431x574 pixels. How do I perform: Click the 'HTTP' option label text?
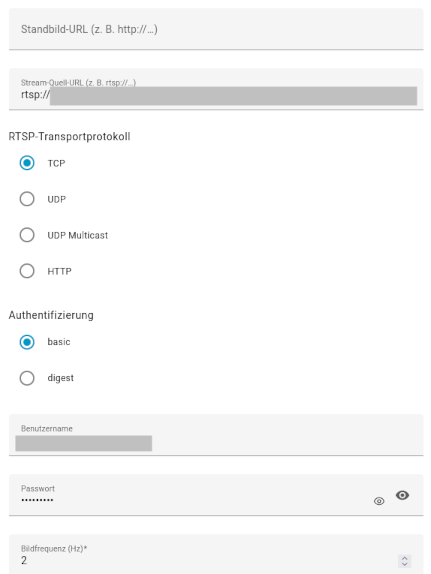[x=59, y=271]
